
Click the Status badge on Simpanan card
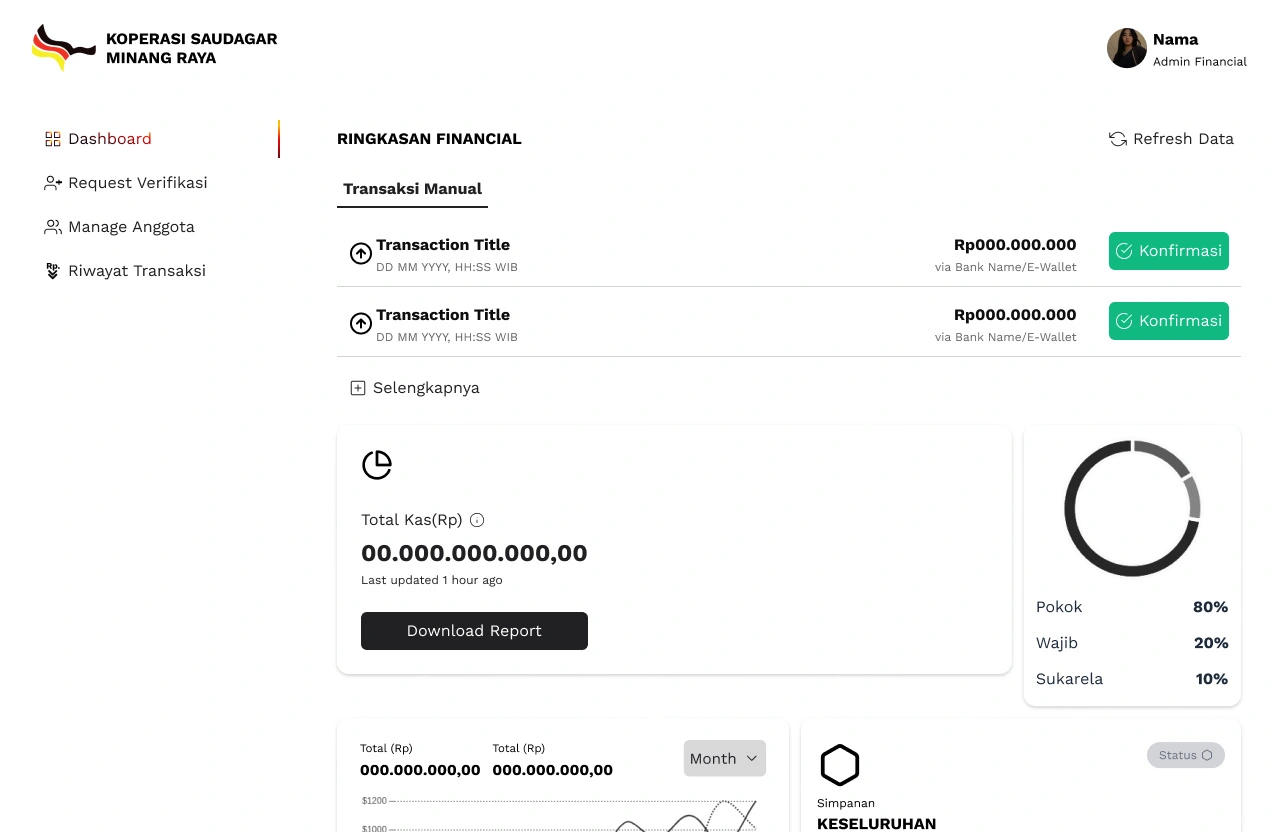point(1186,755)
